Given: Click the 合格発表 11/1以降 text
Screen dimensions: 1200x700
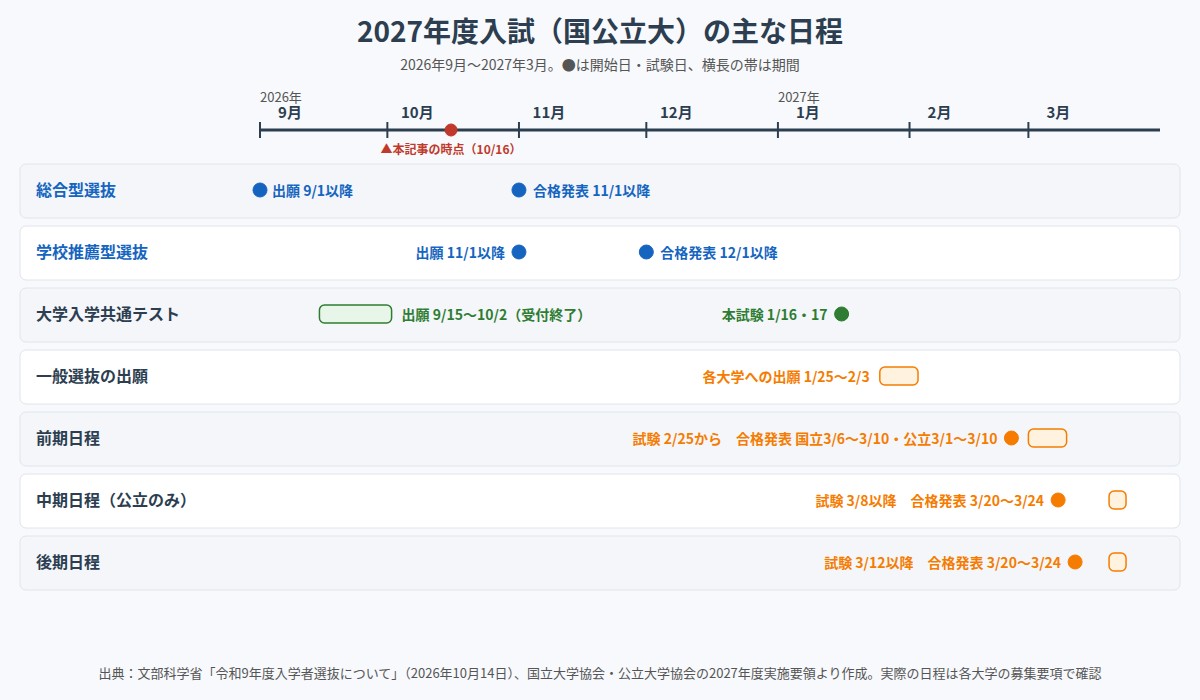Looking at the screenshot, I should [x=592, y=191].
